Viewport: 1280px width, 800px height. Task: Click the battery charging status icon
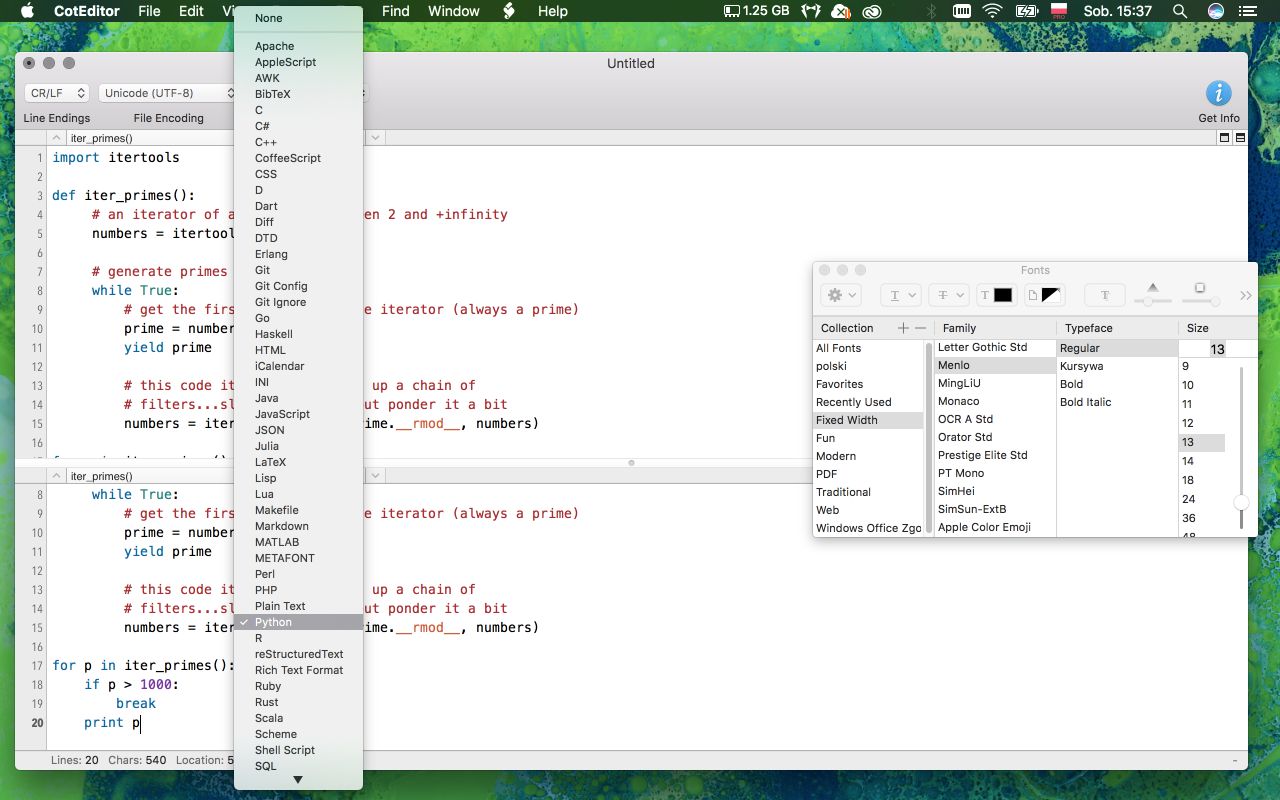(1026, 11)
